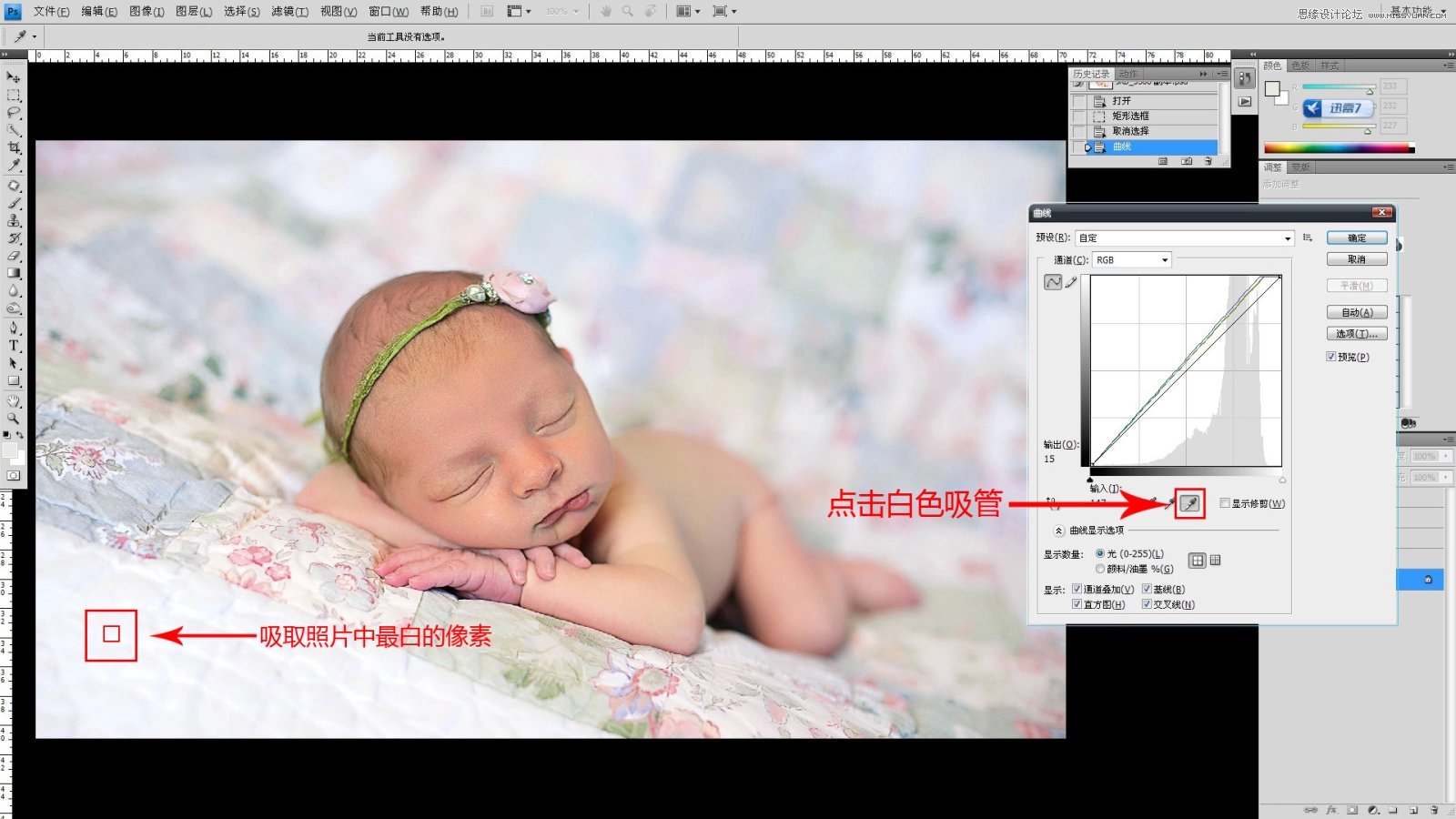Select the white point eyedropper in Curves
Image resolution: width=1456 pixels, height=819 pixels.
1189,502
